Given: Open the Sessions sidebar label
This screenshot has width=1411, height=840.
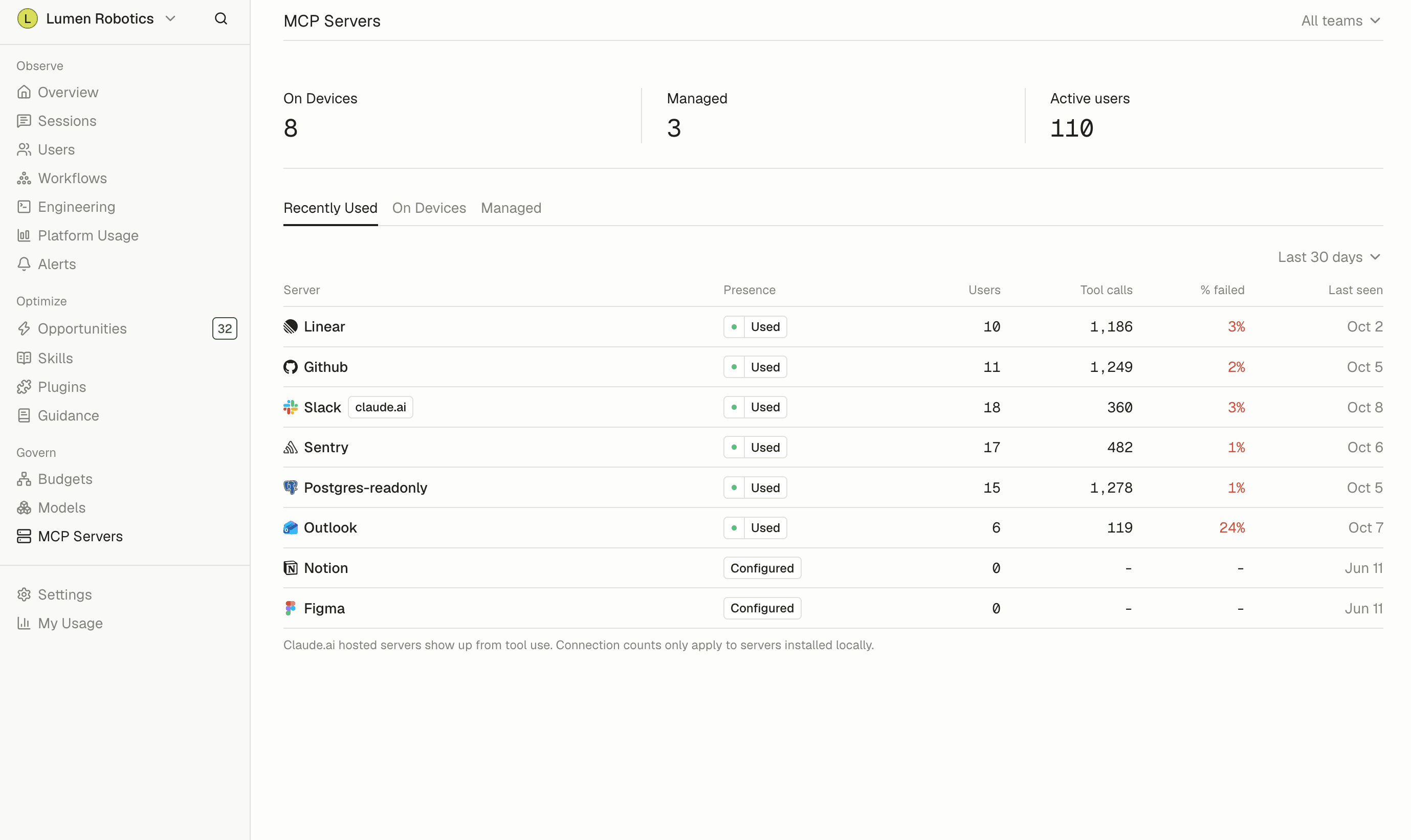Looking at the screenshot, I should pyautogui.click(x=67, y=121).
